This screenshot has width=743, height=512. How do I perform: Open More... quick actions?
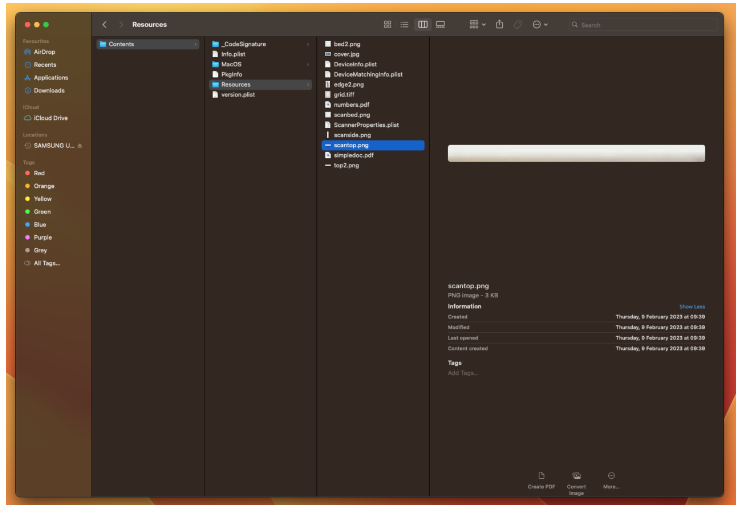(x=611, y=480)
